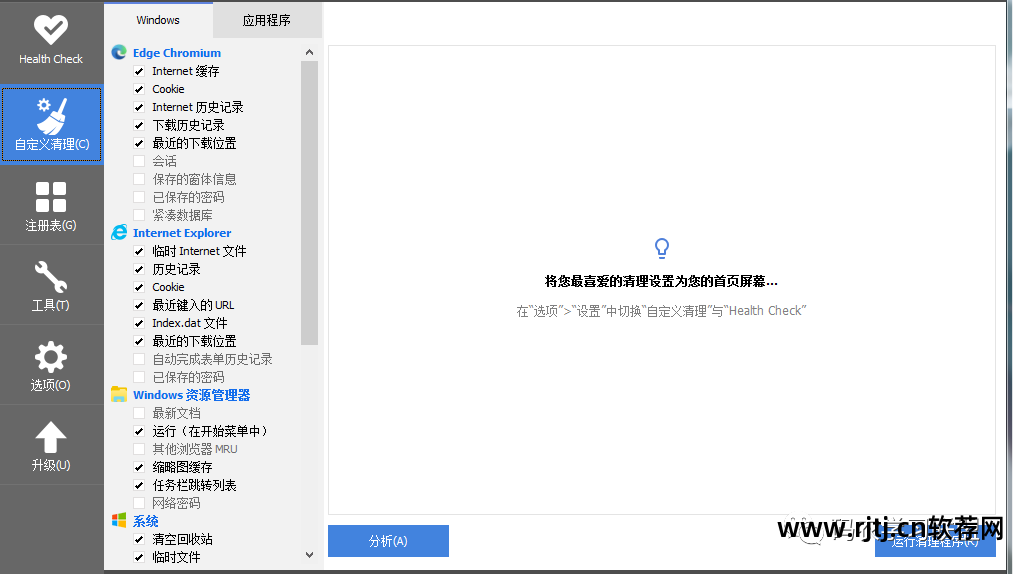Enable 网络密码 checkbox
This screenshot has width=1013, height=574.
tap(139, 503)
